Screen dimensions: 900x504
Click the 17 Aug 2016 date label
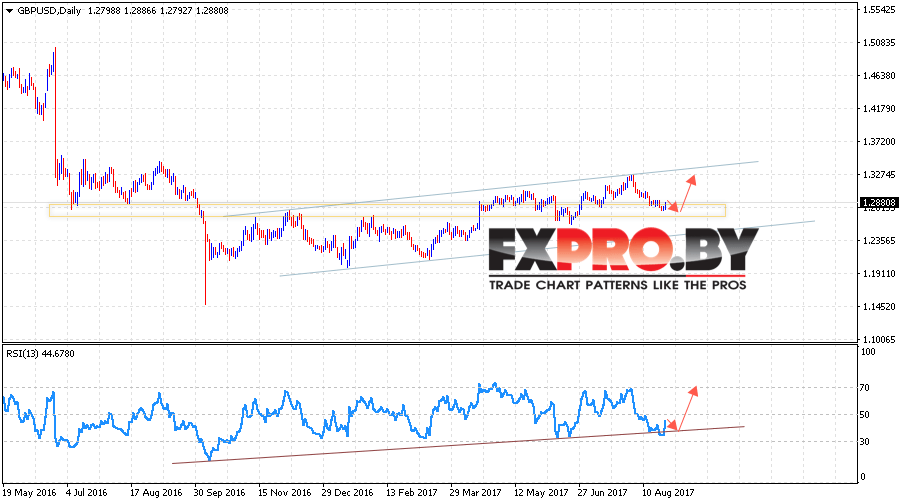click(156, 493)
